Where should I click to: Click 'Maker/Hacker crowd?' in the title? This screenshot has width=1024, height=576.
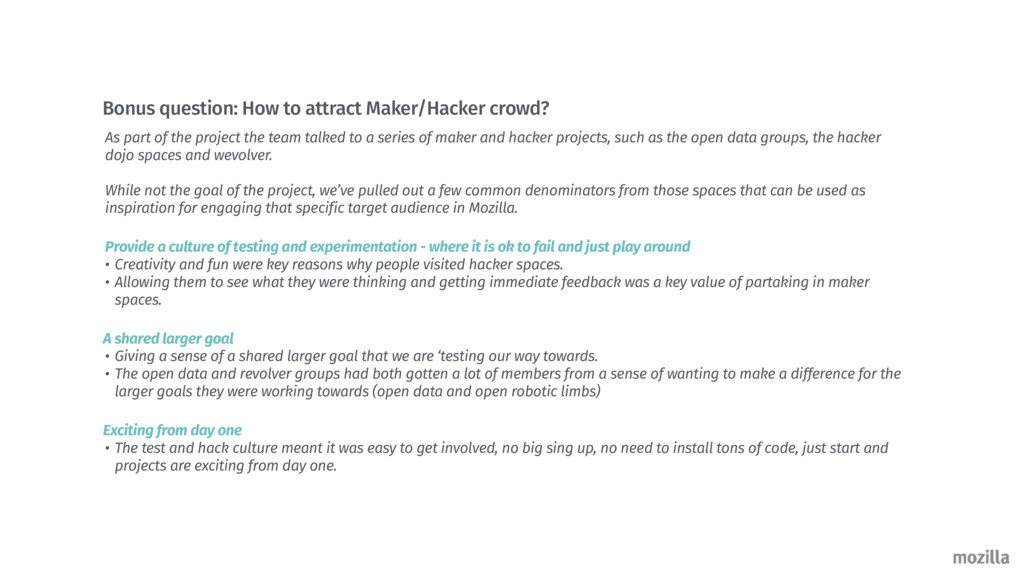pos(457,108)
